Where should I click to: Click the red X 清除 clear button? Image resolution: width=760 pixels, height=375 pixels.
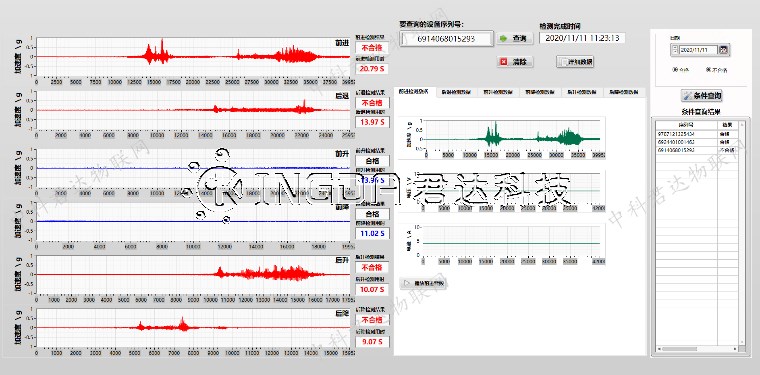pyautogui.click(x=514, y=62)
